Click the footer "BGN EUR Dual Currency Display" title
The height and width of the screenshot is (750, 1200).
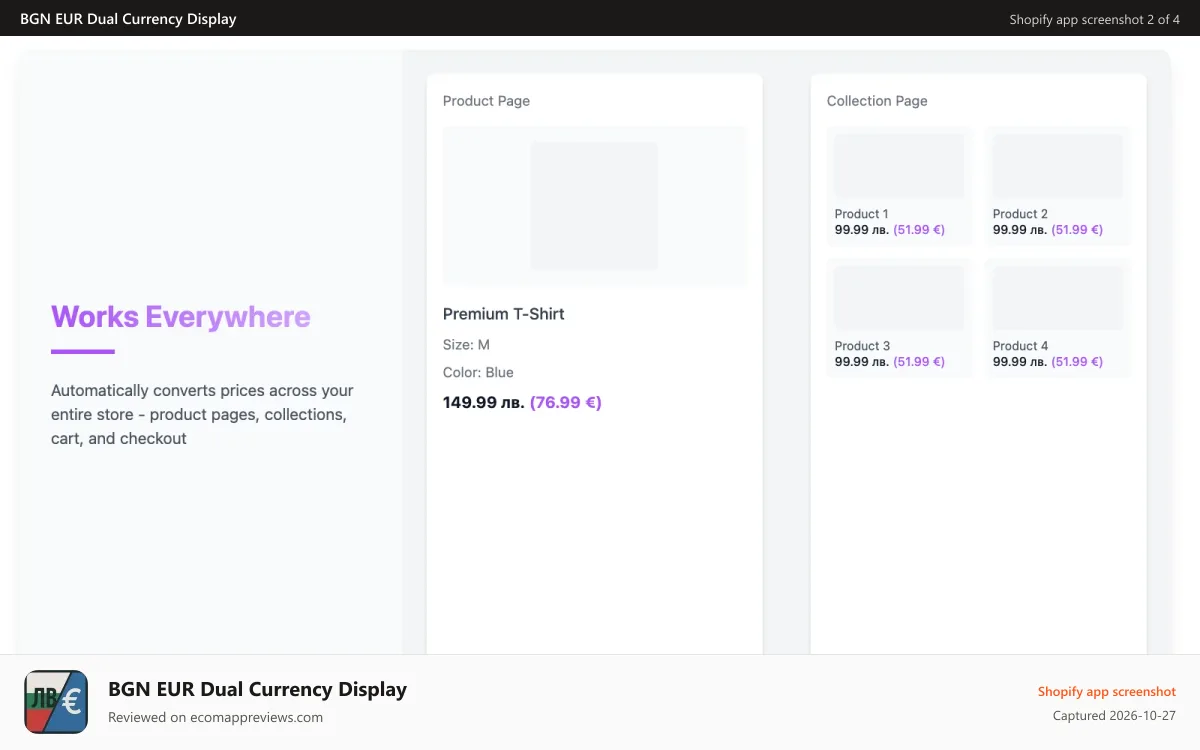tap(257, 689)
